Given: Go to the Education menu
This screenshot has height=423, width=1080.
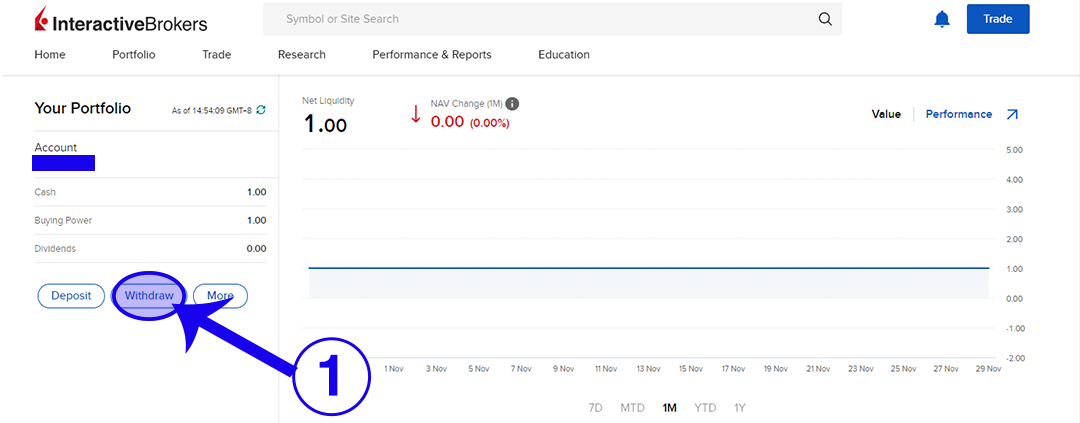Looking at the screenshot, I should coord(563,55).
